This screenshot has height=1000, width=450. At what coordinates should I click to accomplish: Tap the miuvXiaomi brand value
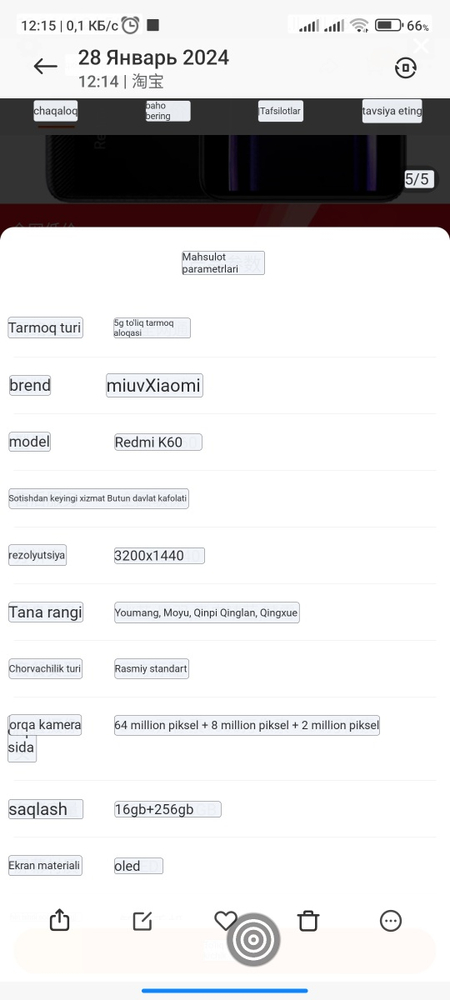(154, 385)
